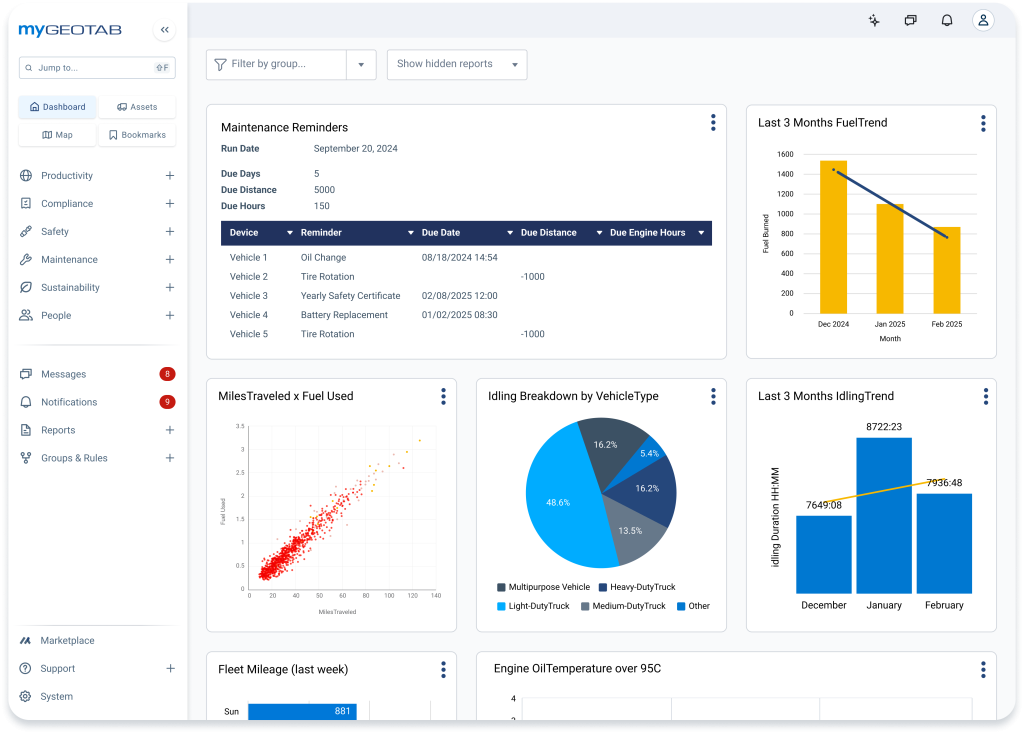Open the Filter by group dropdown arrow

(361, 65)
